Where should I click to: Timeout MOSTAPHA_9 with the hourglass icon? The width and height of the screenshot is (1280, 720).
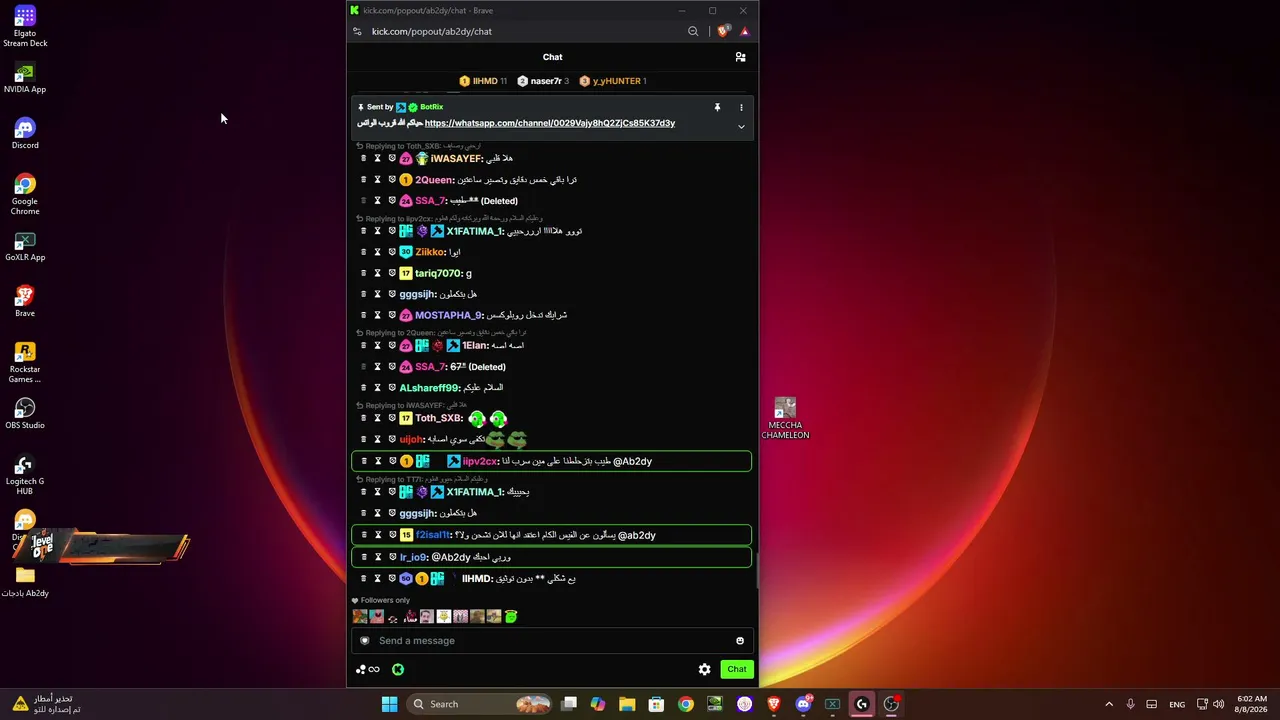pyautogui.click(x=377, y=315)
